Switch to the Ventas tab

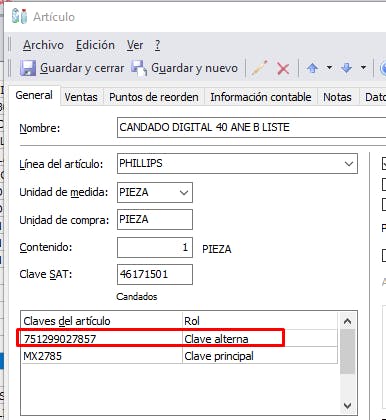pyautogui.click(x=81, y=97)
